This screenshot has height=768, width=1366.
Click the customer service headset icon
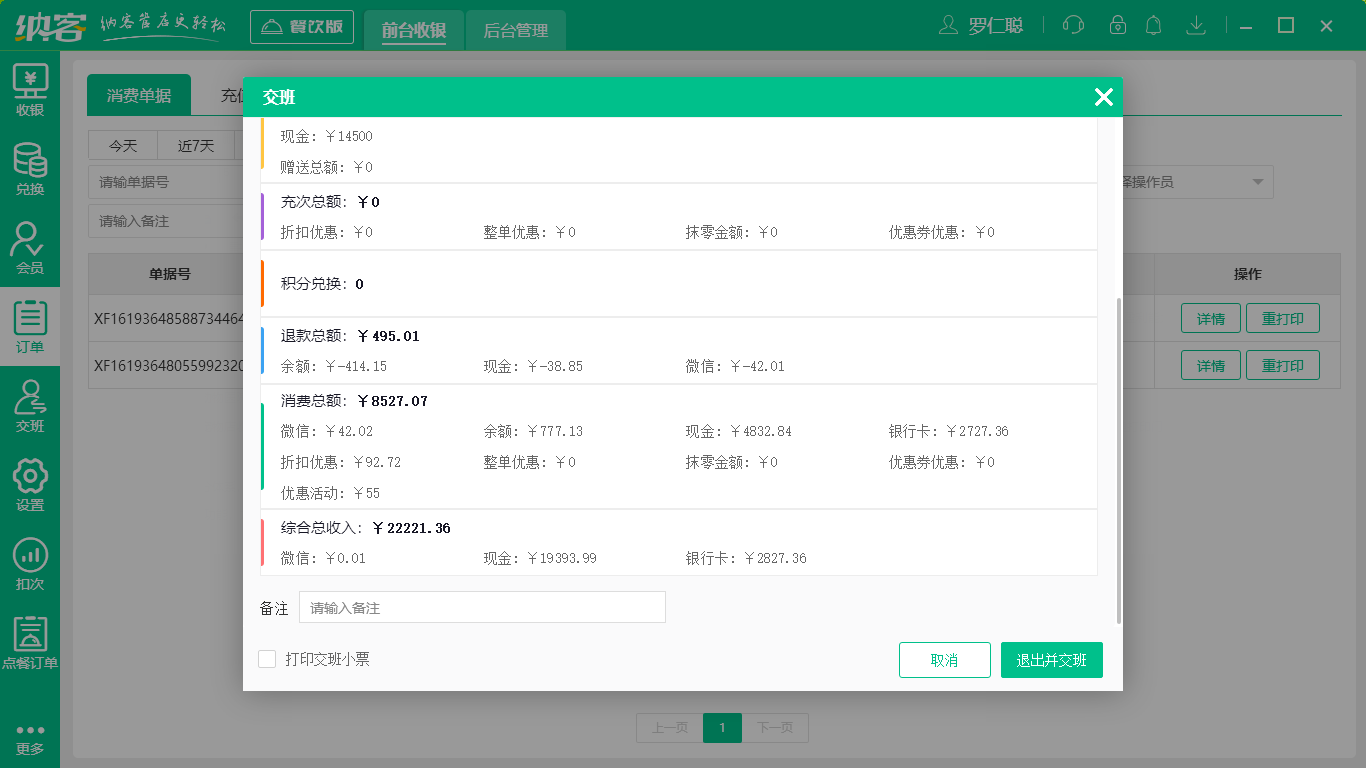click(x=1073, y=25)
